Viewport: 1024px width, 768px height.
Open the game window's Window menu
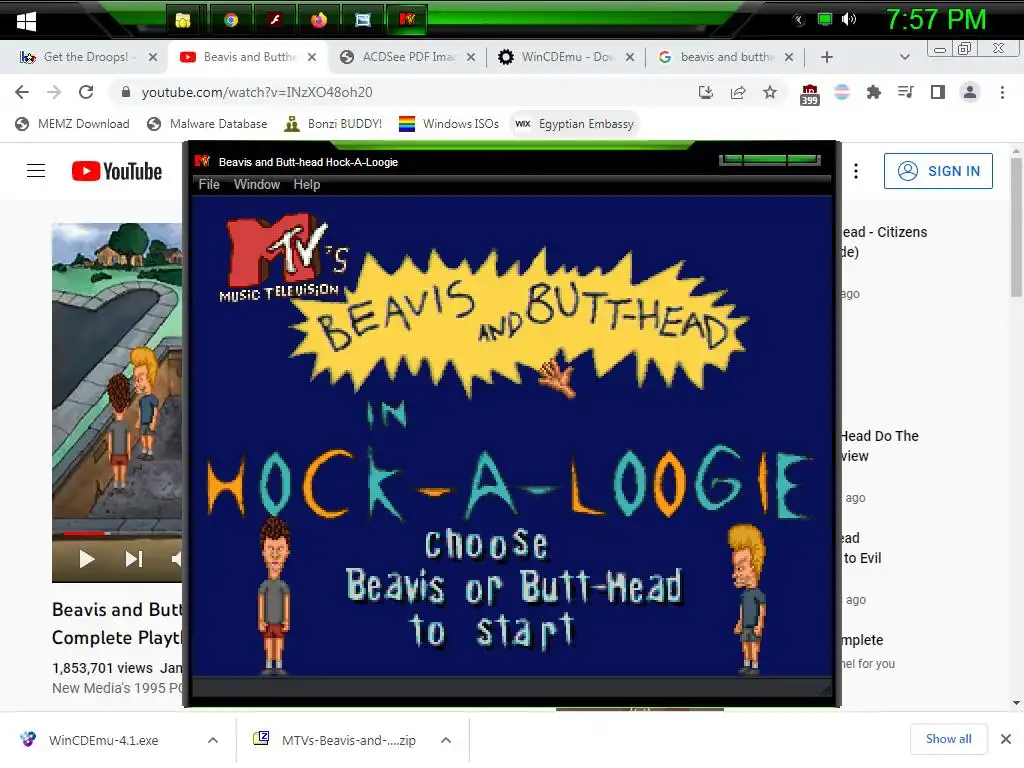[x=257, y=185]
